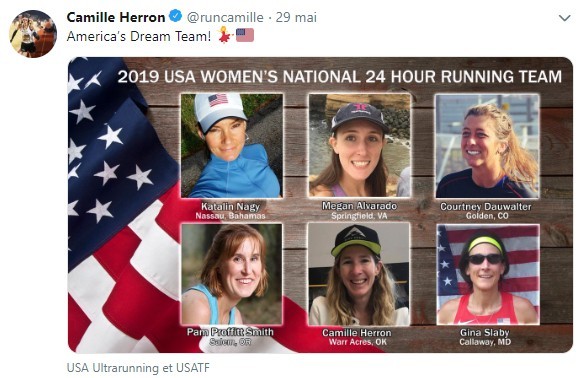The width and height of the screenshot is (583, 378).
Task: Click the America's Dream Team tweet text
Action: [x=139, y=36]
